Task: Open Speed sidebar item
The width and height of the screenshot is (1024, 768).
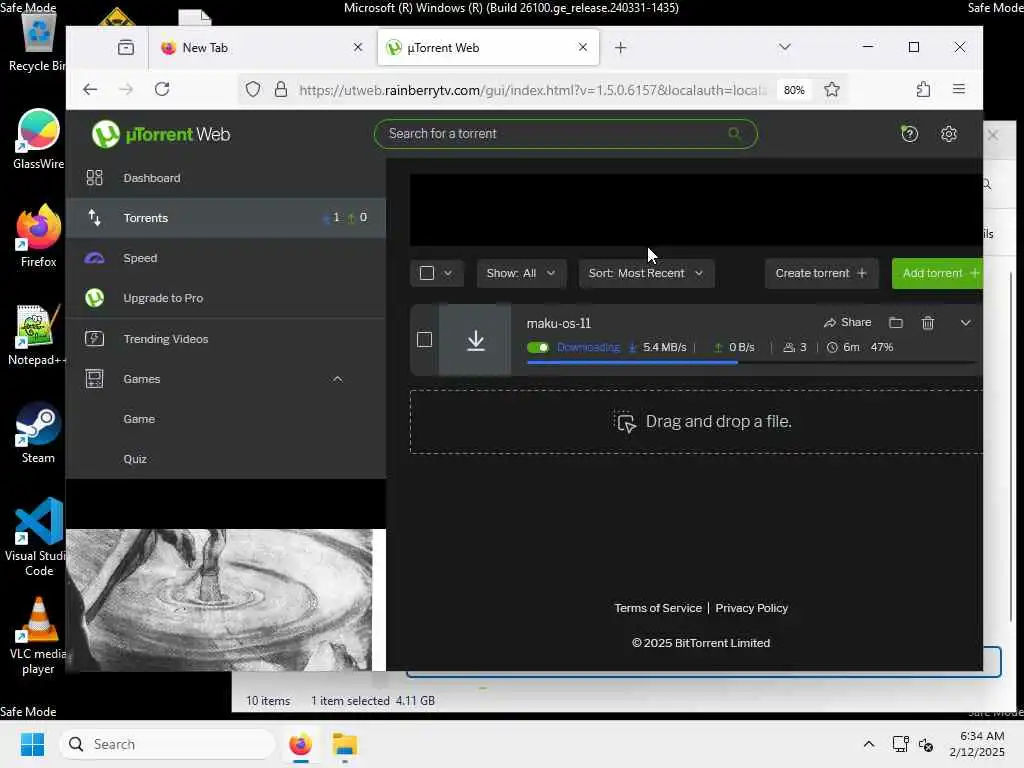Action: 226,258
